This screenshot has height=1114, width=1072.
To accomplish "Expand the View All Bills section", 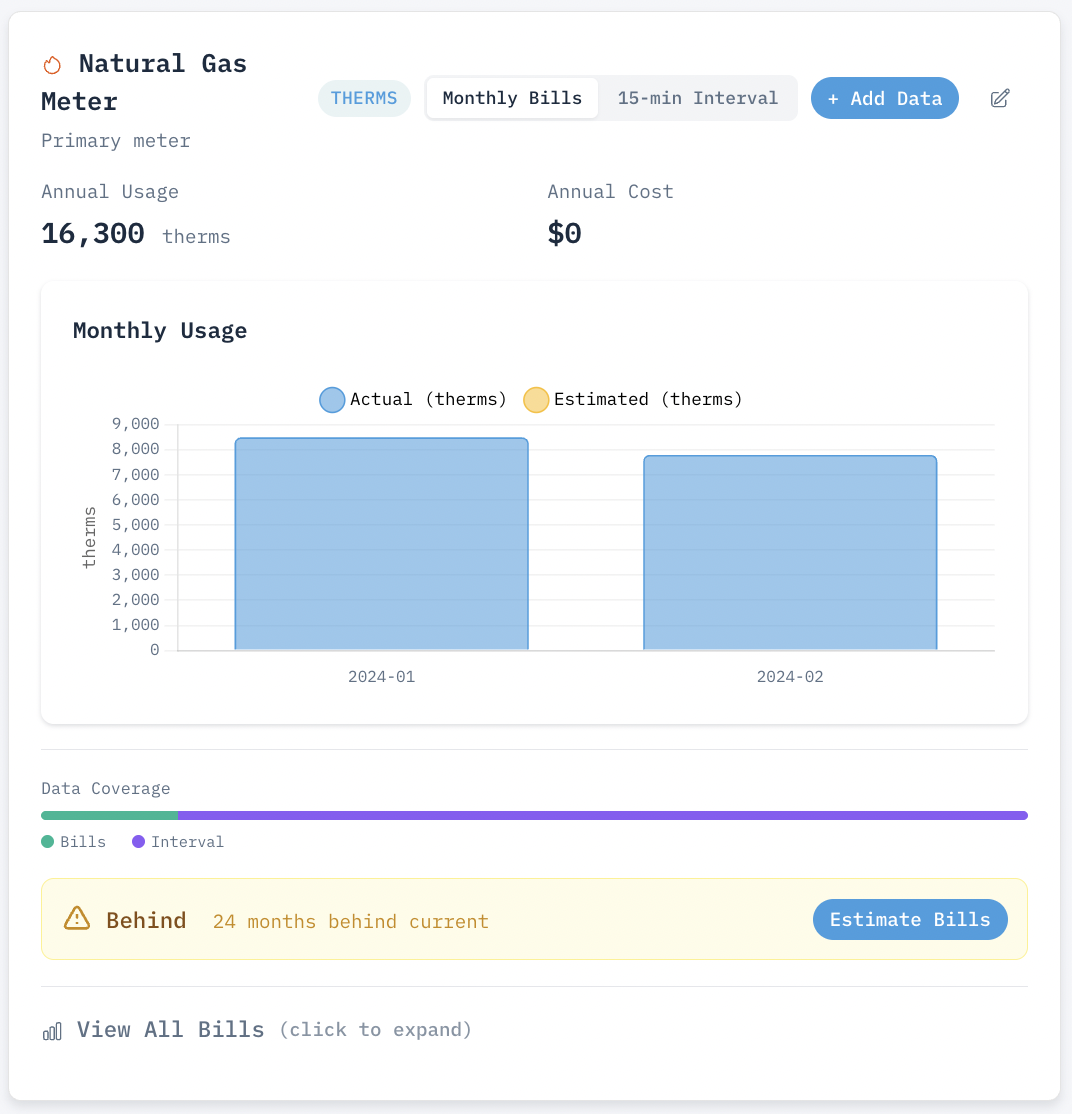I will [x=170, y=1029].
